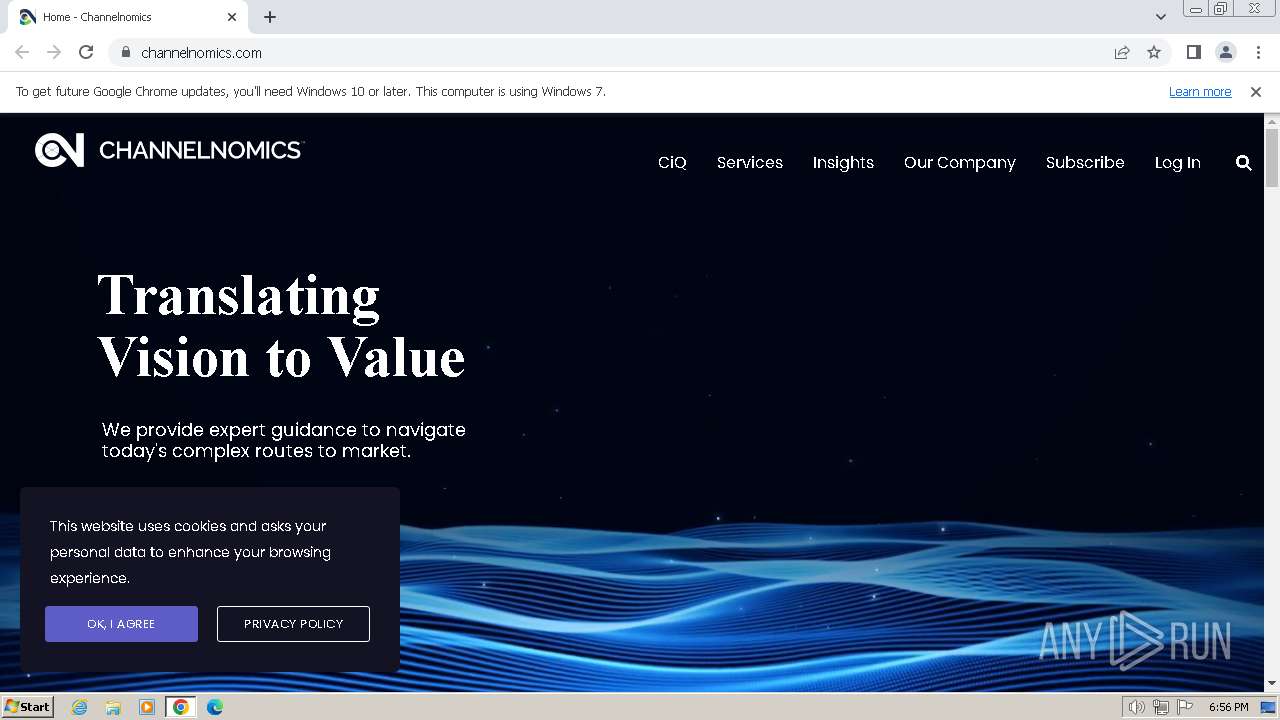Click the cookie notice text
The image size is (1280, 720).
(190, 552)
